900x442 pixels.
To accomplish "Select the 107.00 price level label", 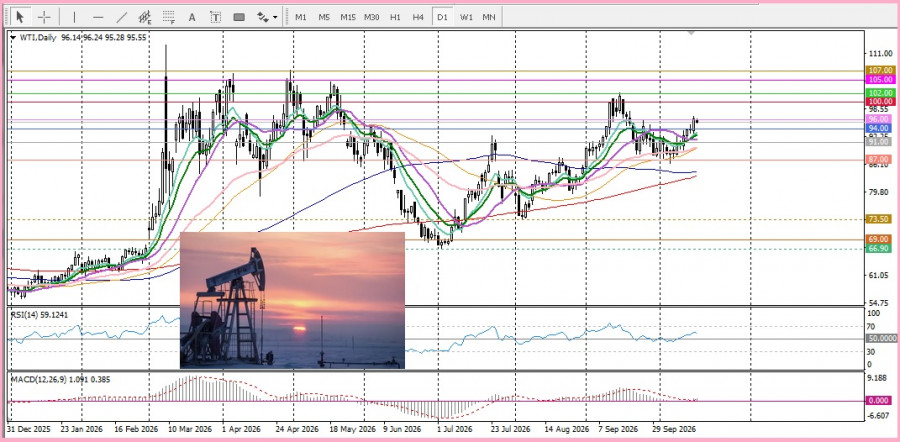I will click(880, 70).
